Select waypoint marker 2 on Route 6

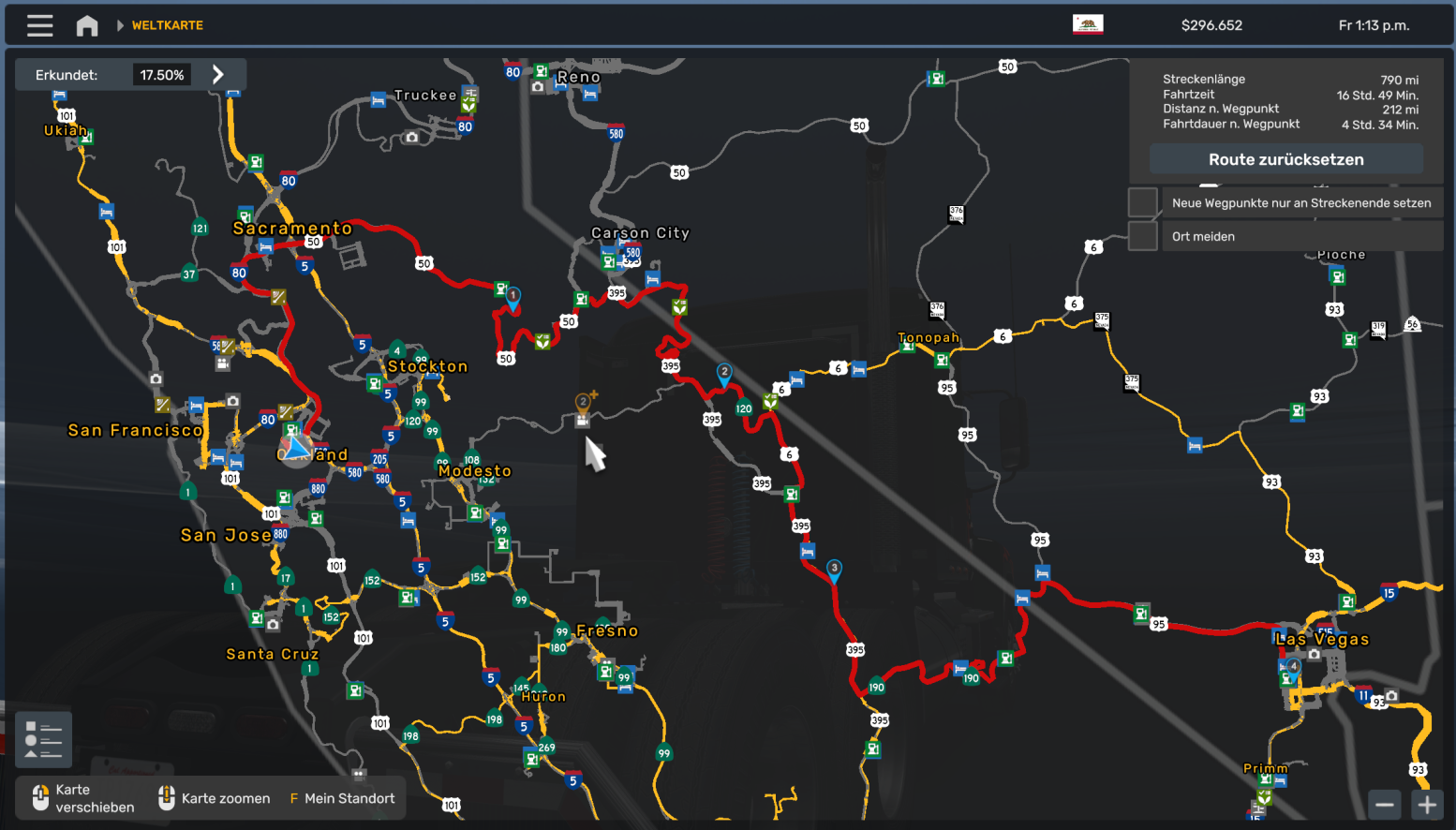tap(724, 374)
